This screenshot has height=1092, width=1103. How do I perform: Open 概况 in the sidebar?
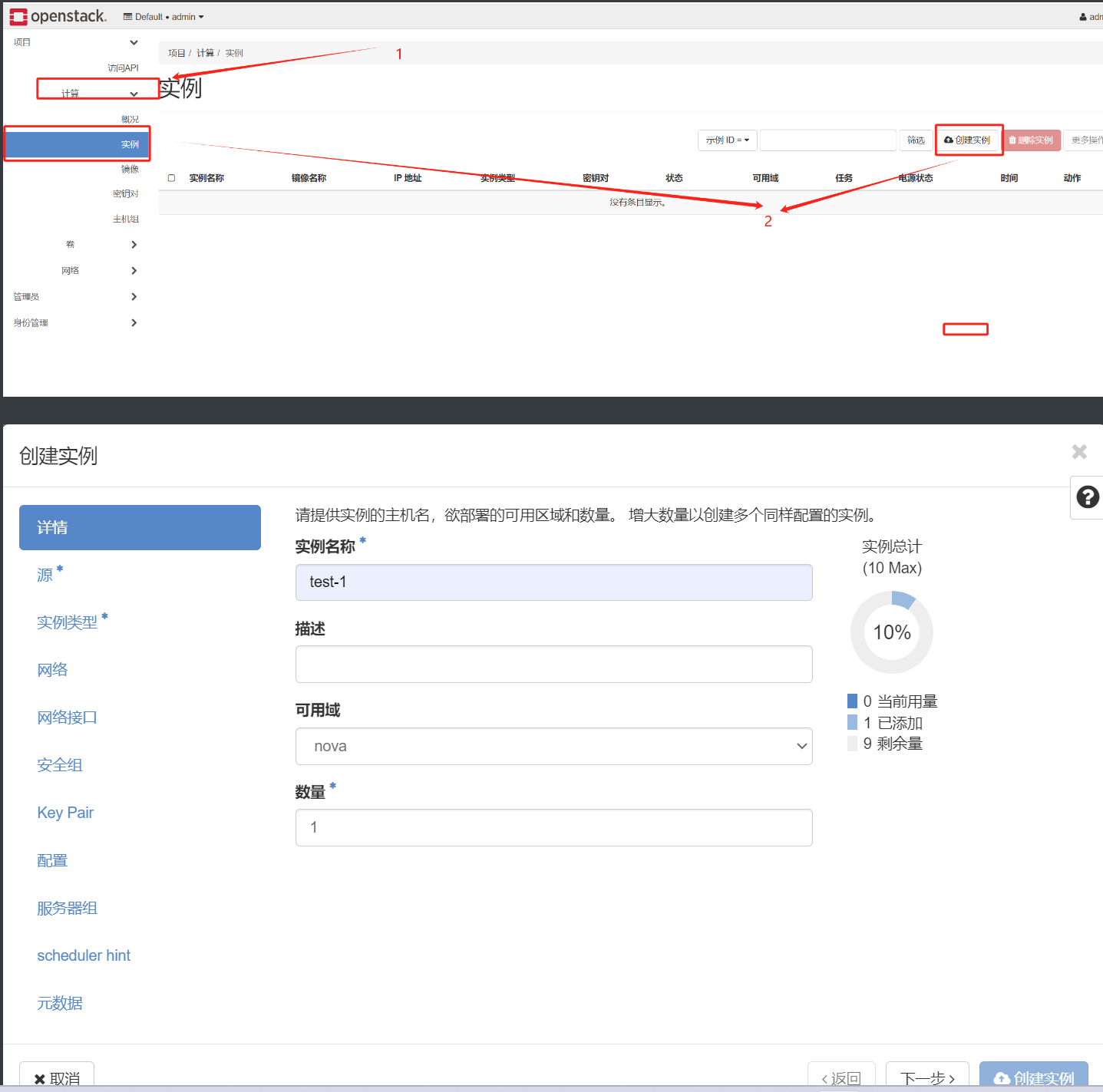pyautogui.click(x=130, y=119)
